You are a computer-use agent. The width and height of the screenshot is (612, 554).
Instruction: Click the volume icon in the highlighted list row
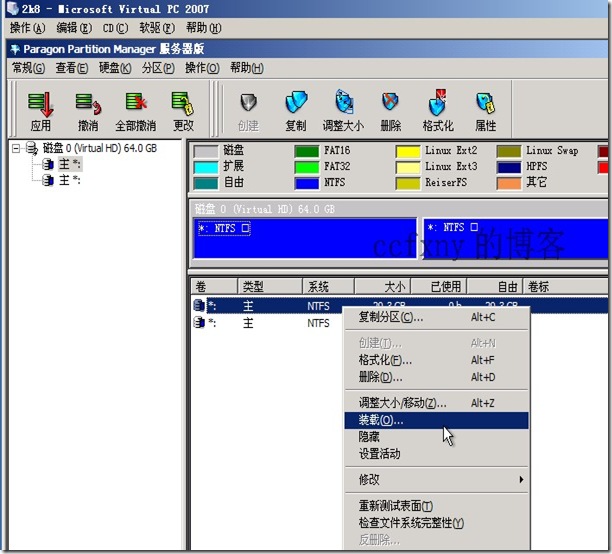pos(199,305)
